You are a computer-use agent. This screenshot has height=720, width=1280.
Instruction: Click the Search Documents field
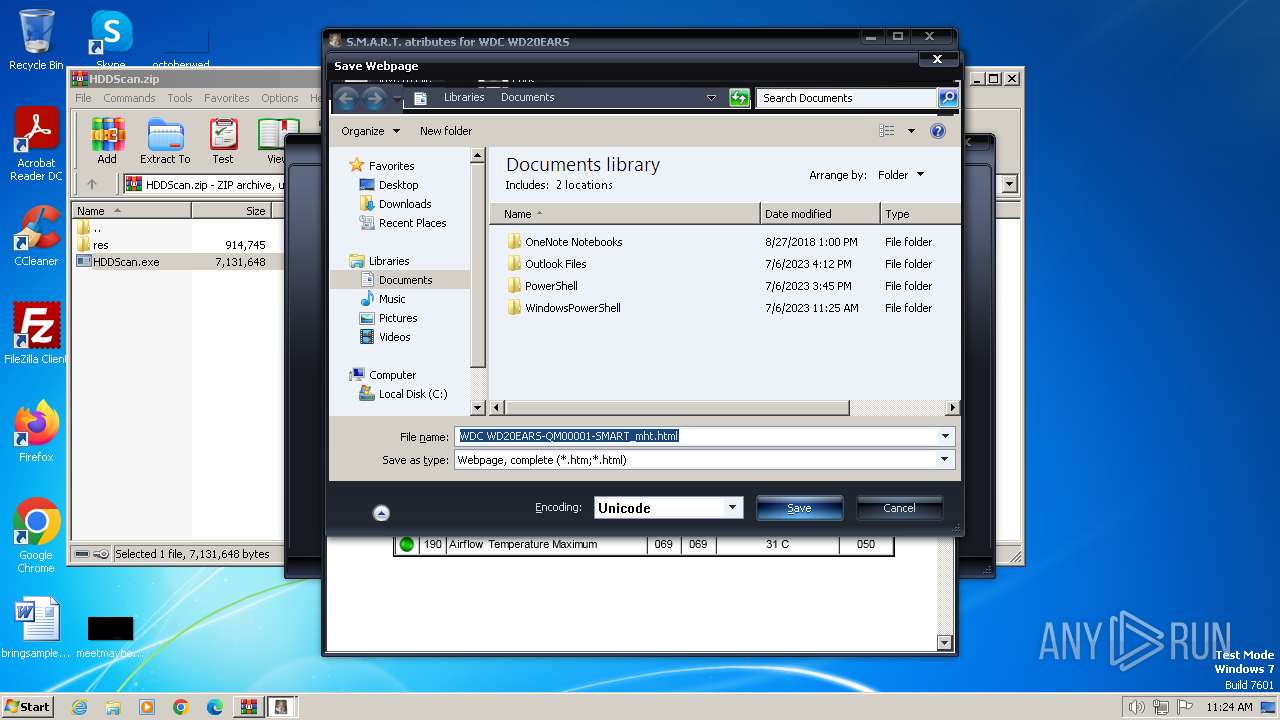coord(847,98)
